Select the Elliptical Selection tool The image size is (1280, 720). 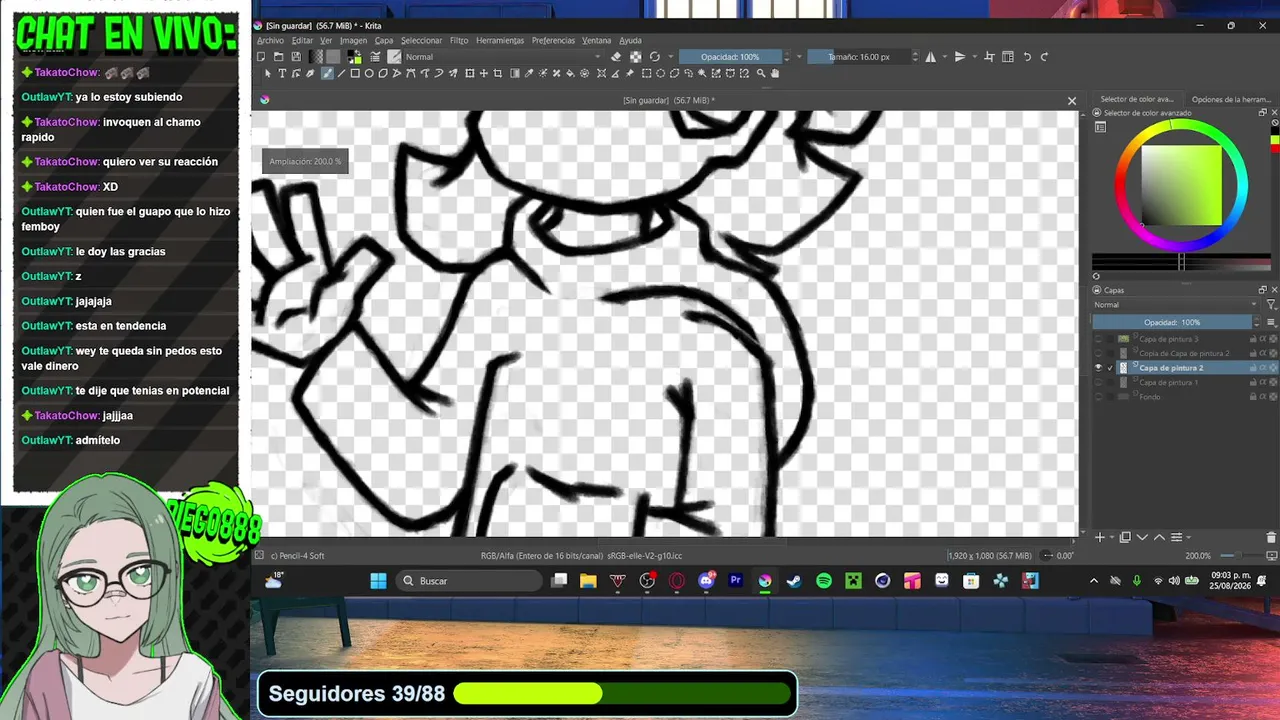(660, 73)
